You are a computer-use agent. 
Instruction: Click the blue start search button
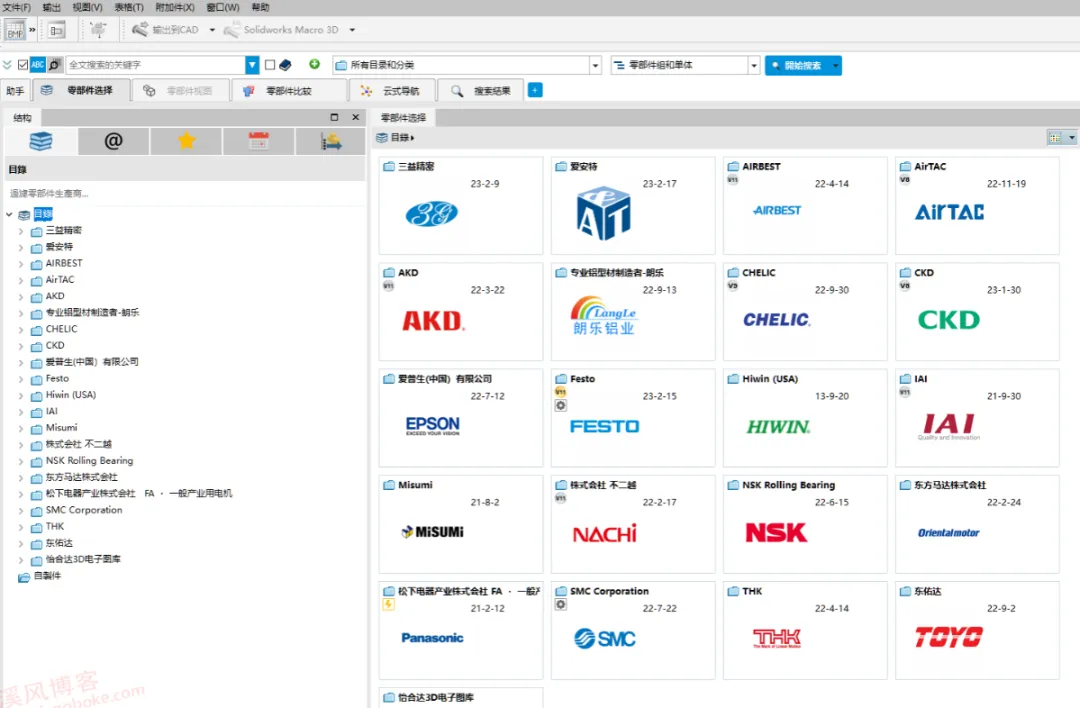pos(798,65)
